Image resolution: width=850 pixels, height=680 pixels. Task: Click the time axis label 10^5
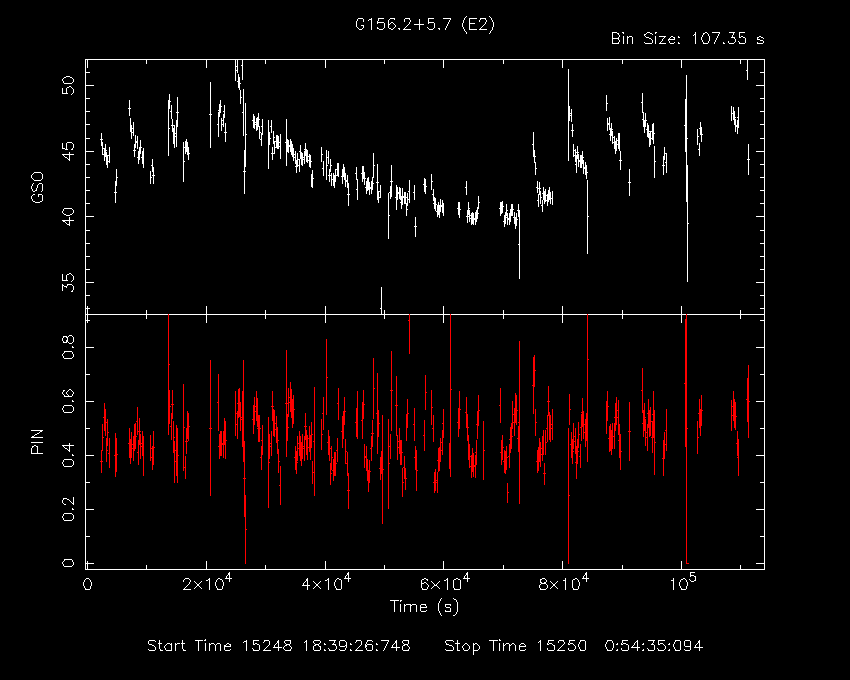pos(682,583)
